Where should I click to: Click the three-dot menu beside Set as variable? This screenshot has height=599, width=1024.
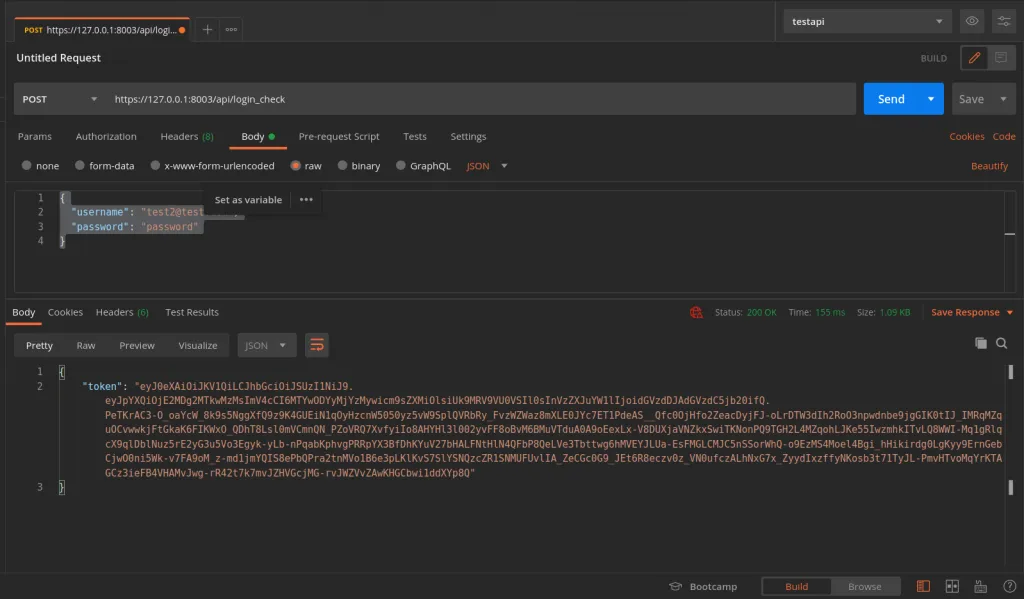click(306, 200)
